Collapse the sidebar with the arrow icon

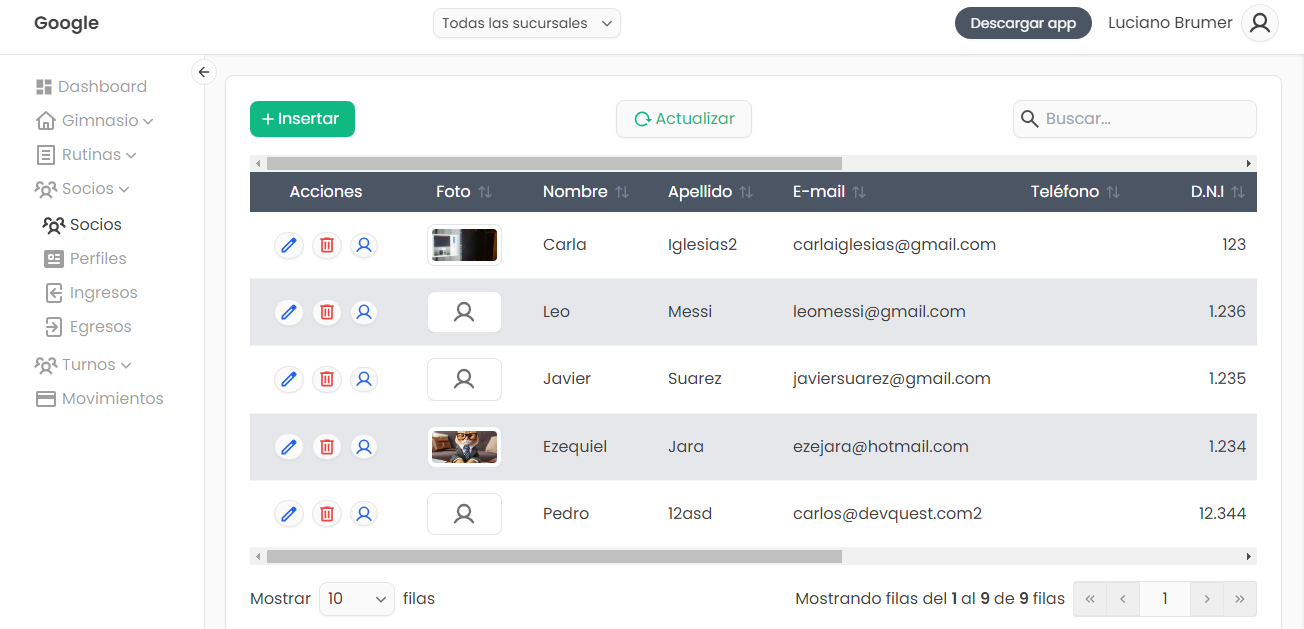coord(204,72)
